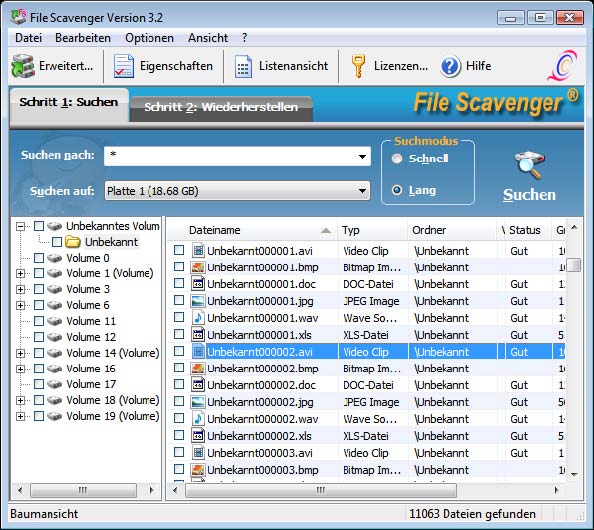The height and width of the screenshot is (530, 594).
Task: Click bitmap icon of Unbekannt000001.bmp
Action: (198, 267)
